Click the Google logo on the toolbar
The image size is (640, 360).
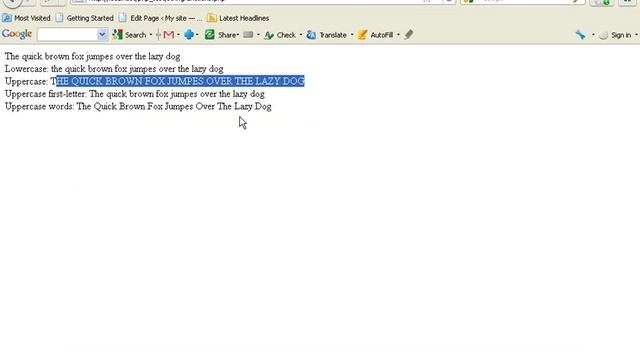coord(17,34)
